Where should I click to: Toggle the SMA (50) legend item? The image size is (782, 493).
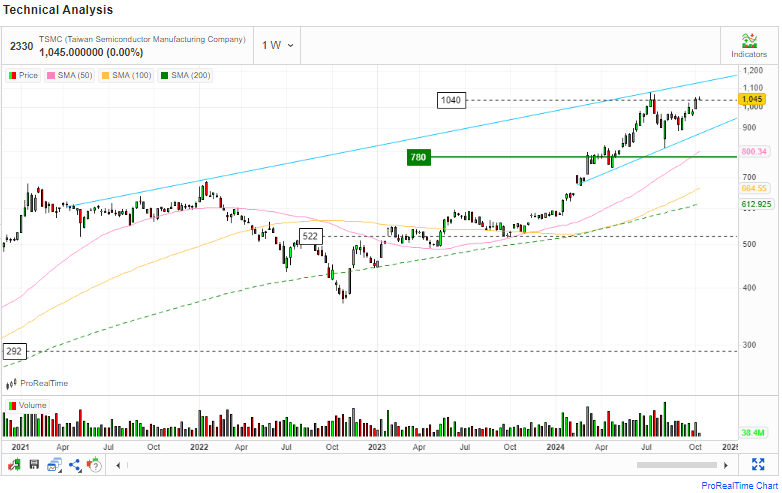click(70, 75)
